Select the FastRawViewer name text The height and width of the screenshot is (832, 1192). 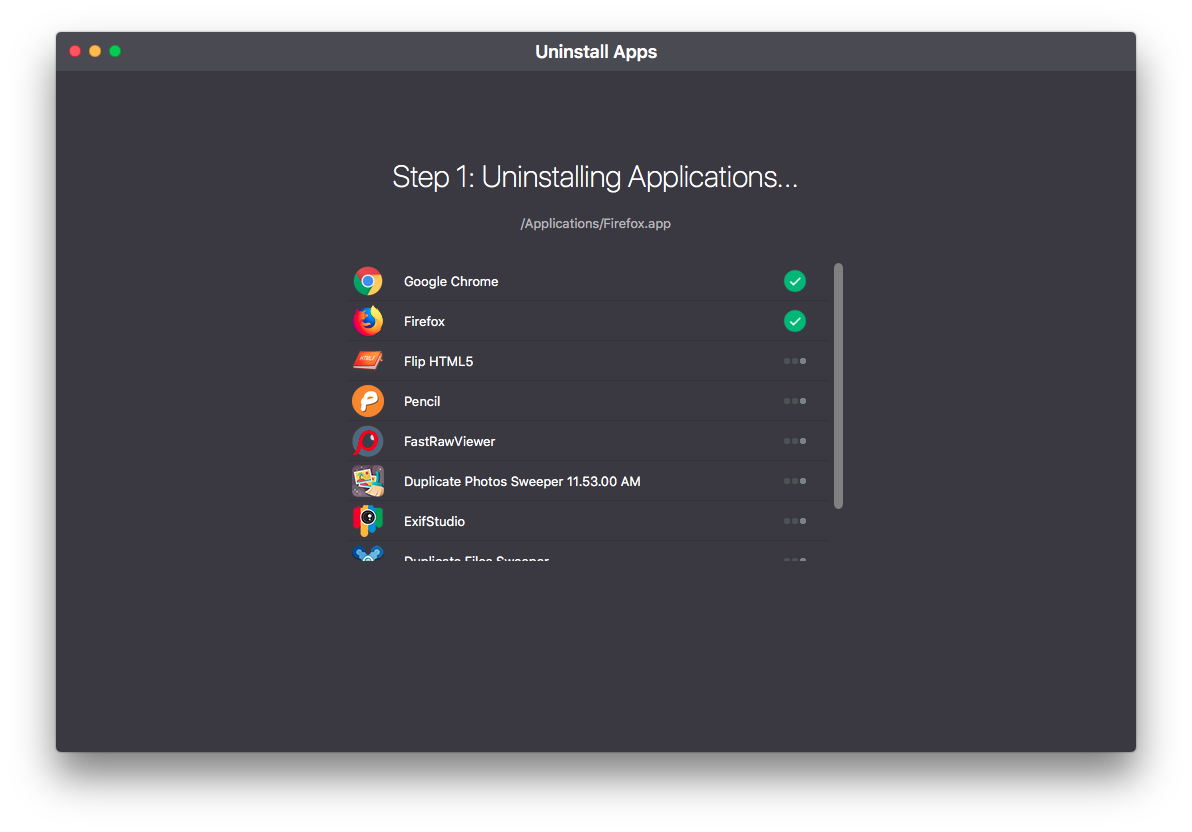pyautogui.click(x=449, y=441)
